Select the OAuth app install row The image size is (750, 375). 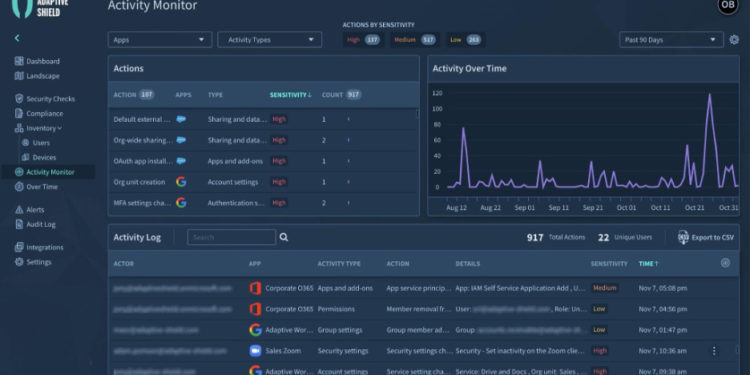pyautogui.click(x=263, y=161)
